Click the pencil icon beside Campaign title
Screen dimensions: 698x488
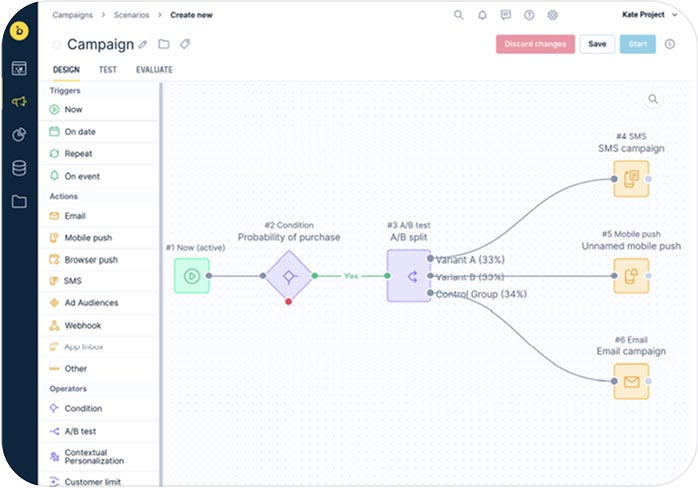143,45
